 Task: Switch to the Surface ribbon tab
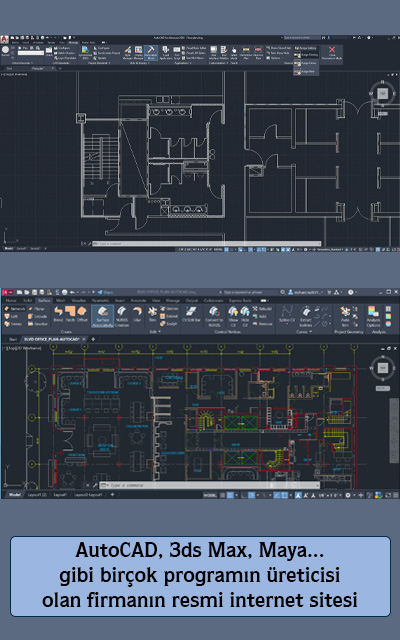coord(44,300)
